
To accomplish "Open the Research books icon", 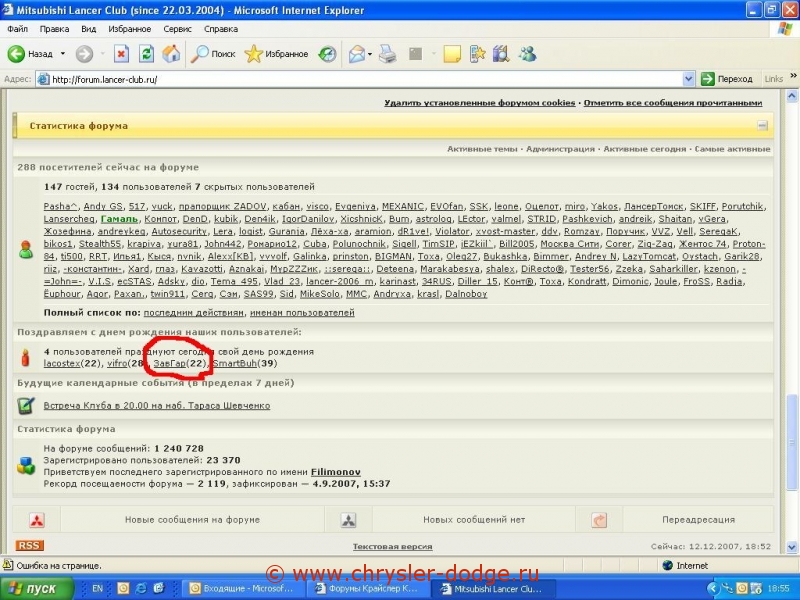I will point(501,54).
